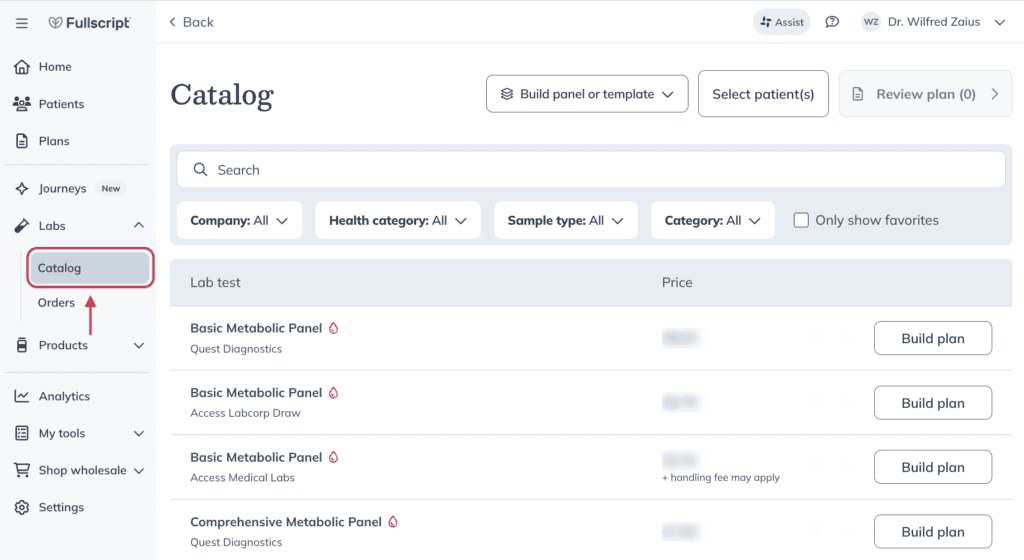Open the chat help icon in header
This screenshot has width=1024, height=560.
click(x=832, y=22)
